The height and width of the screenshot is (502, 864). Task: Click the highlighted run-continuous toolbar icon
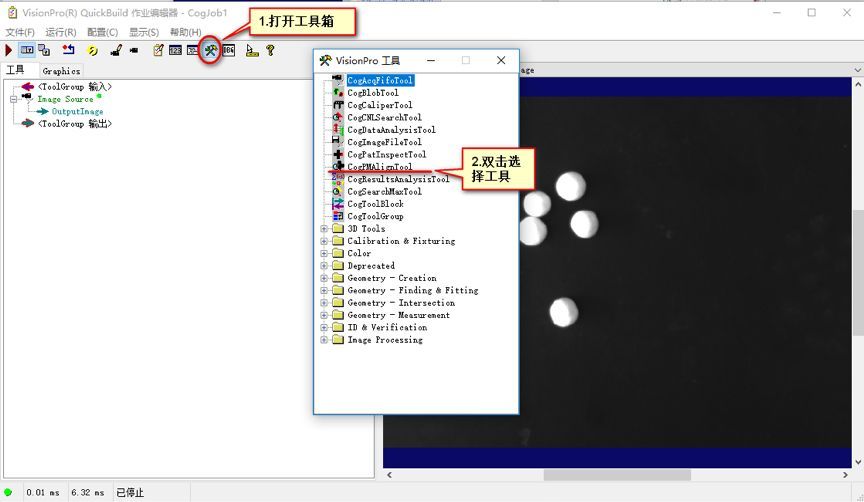coord(26,50)
